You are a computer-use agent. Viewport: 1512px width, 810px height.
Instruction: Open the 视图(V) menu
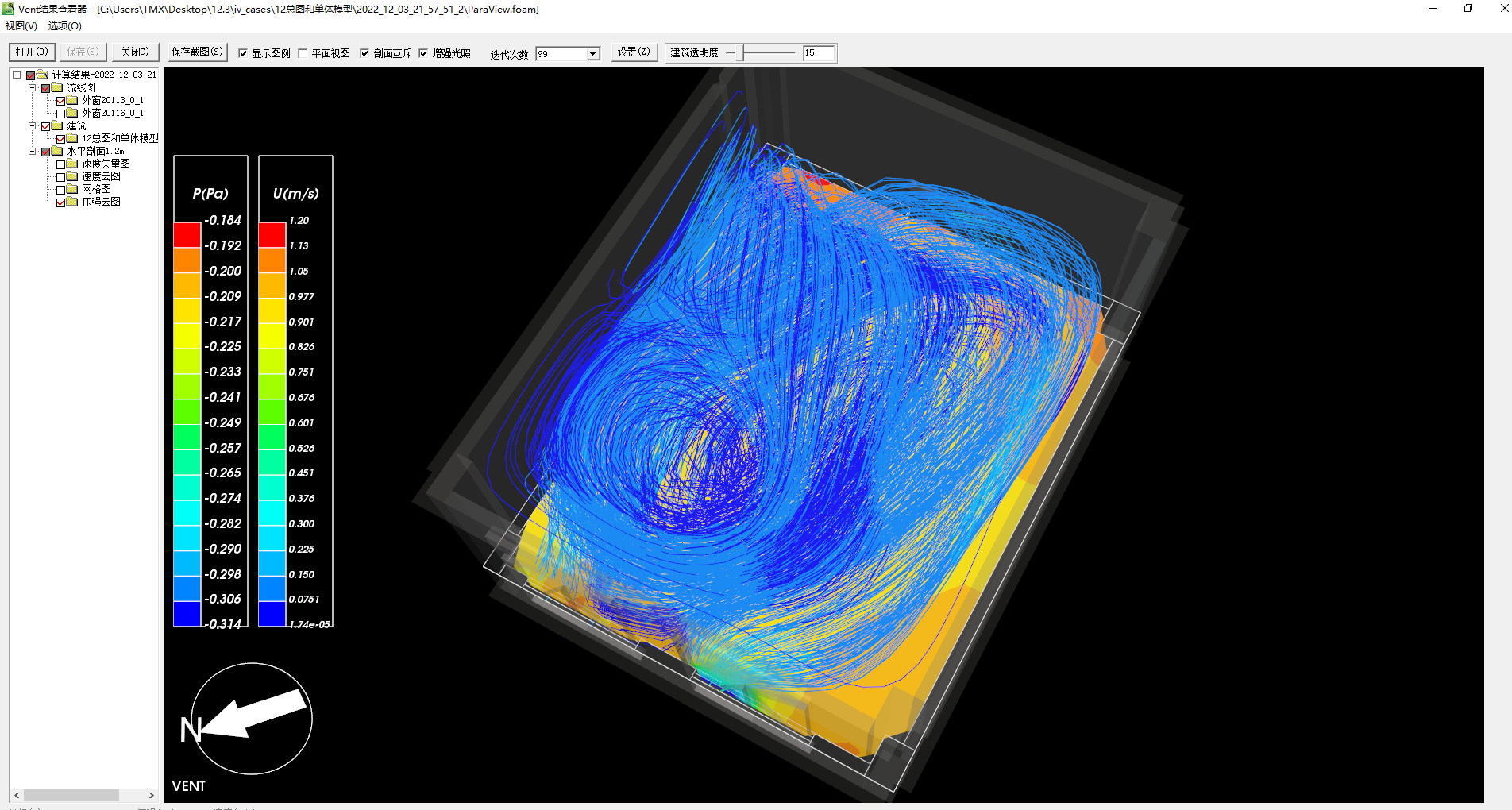tap(21, 26)
